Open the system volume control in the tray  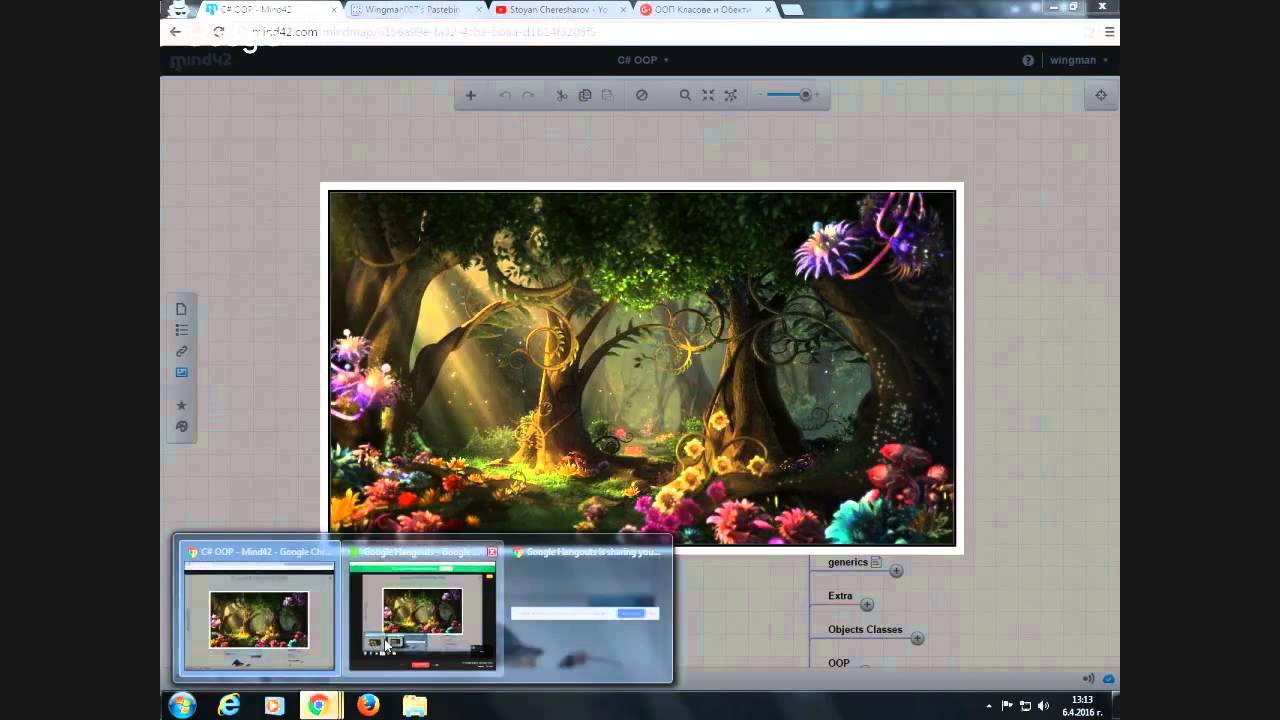pyautogui.click(x=1043, y=706)
